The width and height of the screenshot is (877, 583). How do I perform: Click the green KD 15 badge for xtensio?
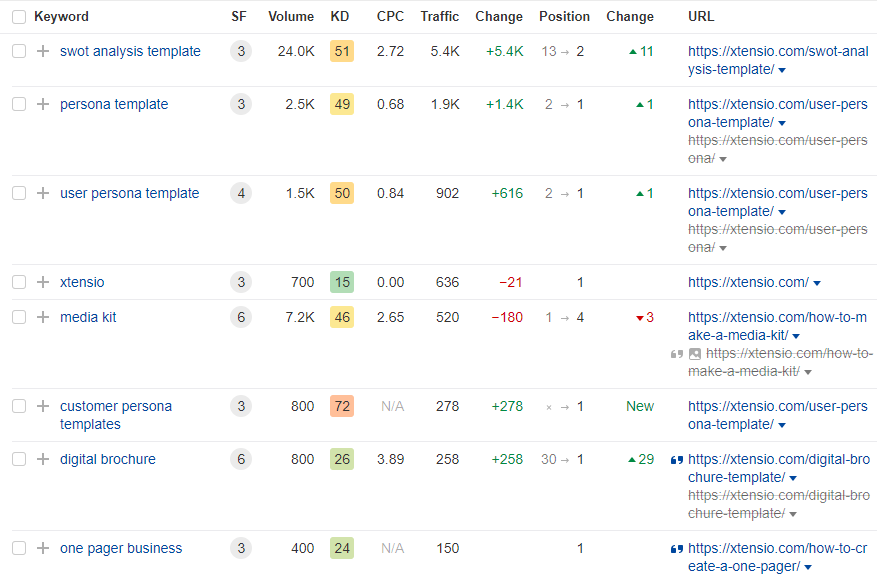coord(342,283)
